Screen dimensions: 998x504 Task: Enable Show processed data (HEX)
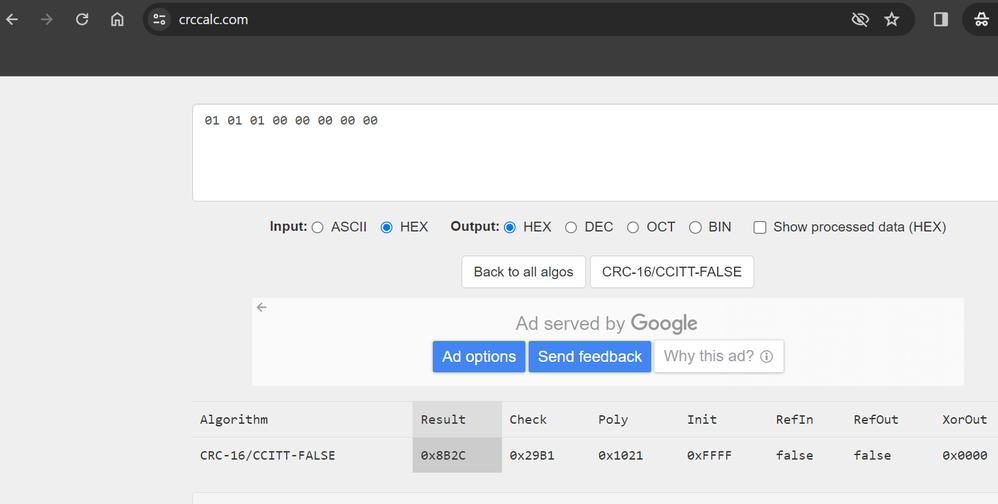tap(760, 227)
